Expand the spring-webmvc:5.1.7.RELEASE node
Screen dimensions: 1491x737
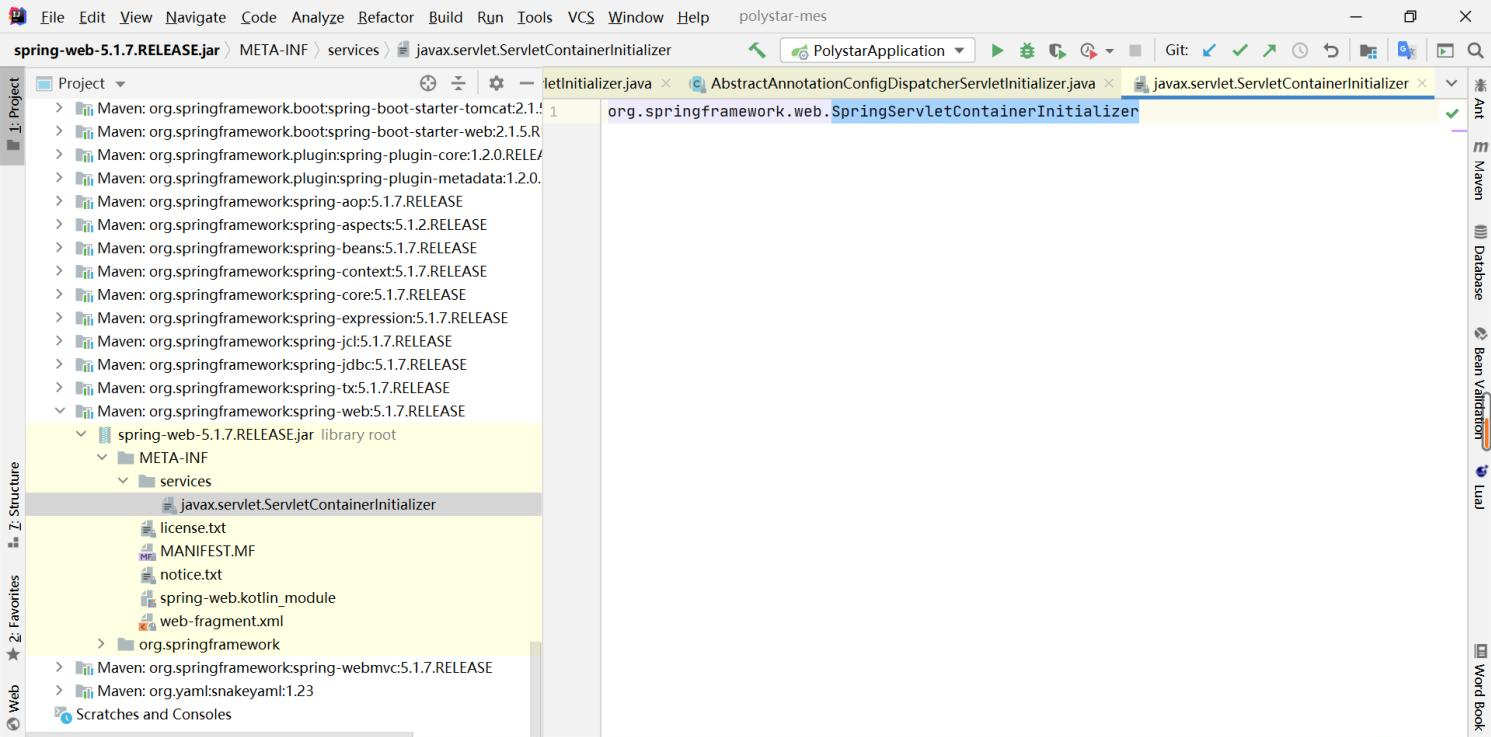(60, 667)
